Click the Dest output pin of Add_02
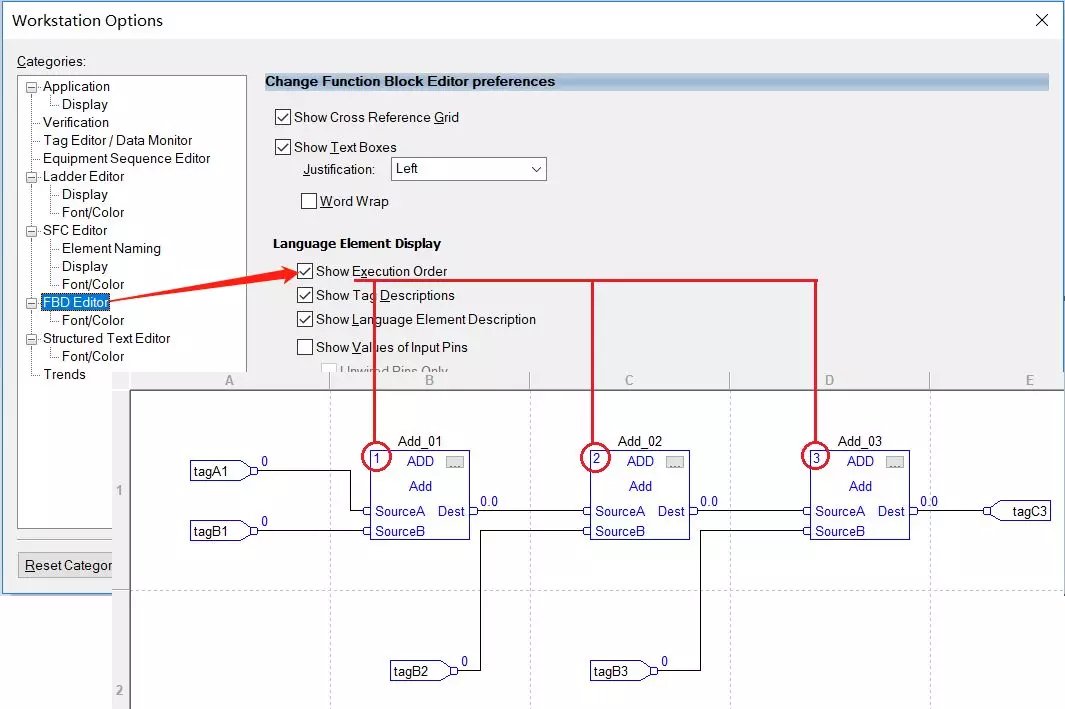1065x709 pixels. [x=671, y=511]
